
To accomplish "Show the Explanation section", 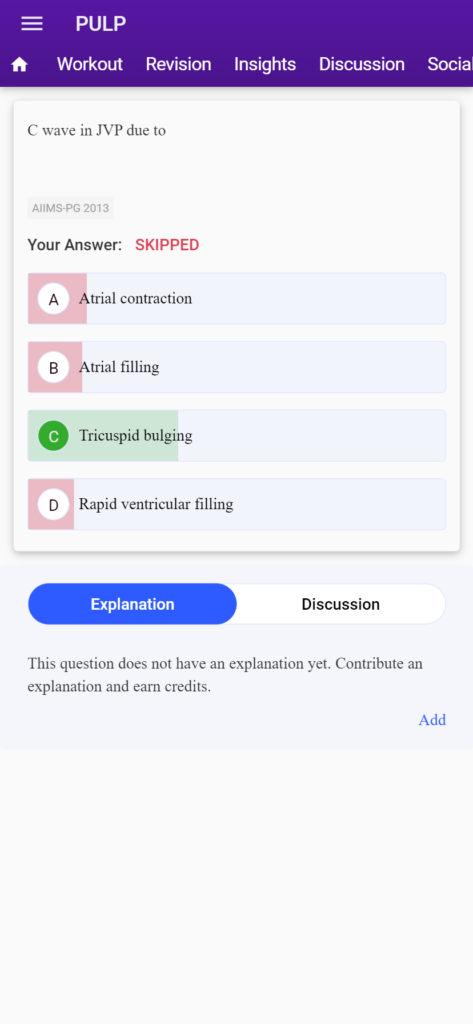I will pyautogui.click(x=133, y=604).
